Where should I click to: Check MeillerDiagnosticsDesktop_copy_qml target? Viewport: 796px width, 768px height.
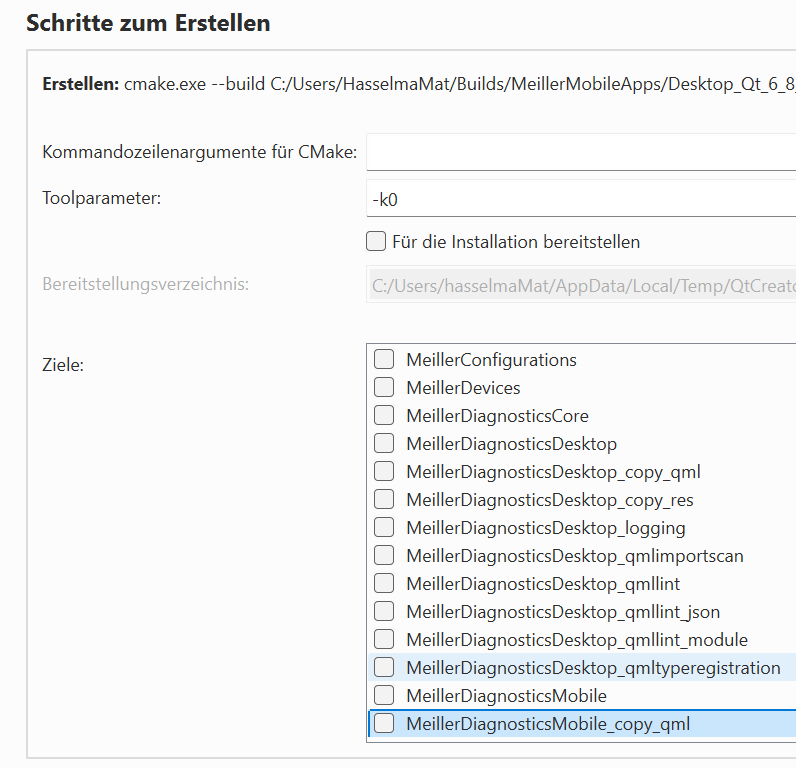[384, 471]
